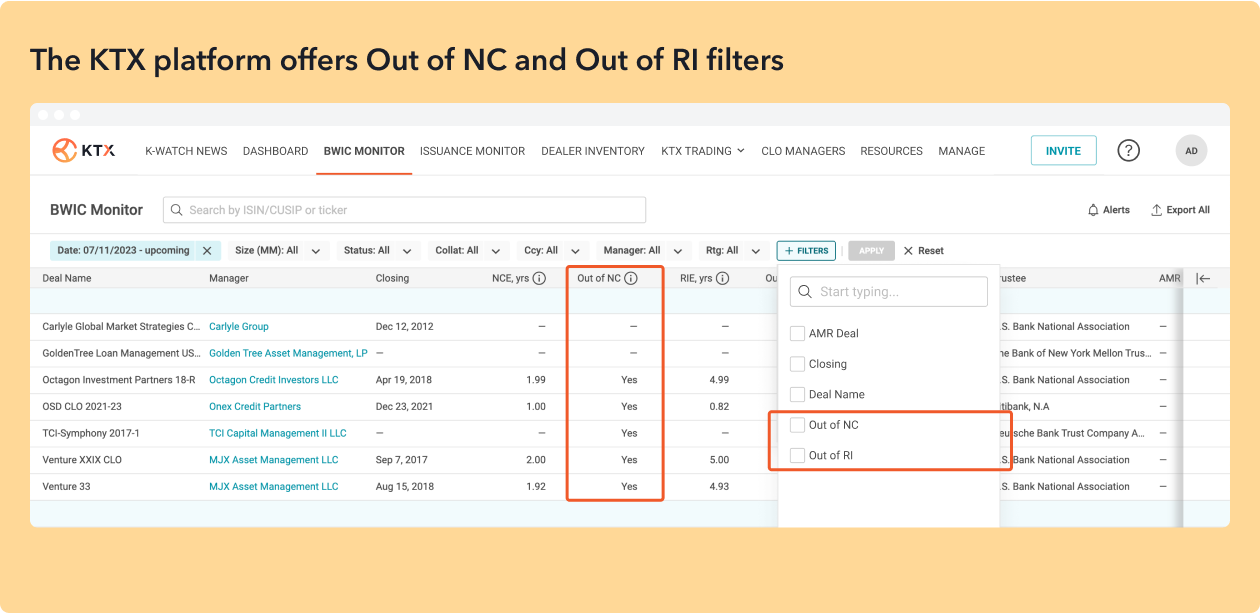Click the KTX logo icon

66,151
